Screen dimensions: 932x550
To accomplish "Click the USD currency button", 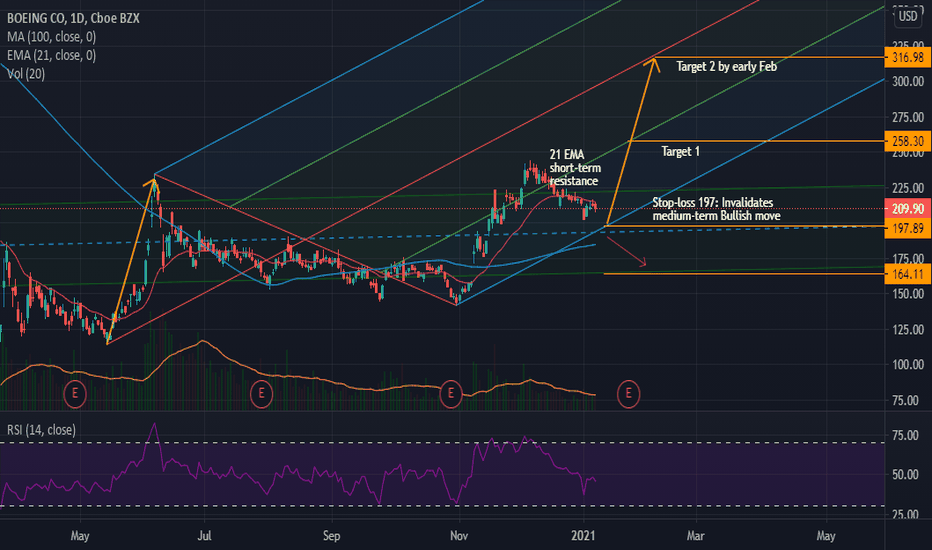I will pyautogui.click(x=908, y=17).
